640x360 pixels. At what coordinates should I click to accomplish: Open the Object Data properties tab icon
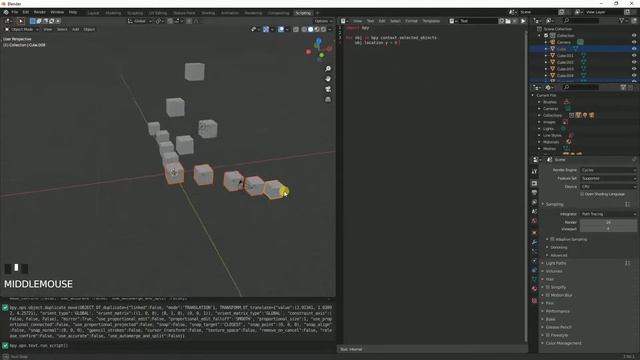534,279
